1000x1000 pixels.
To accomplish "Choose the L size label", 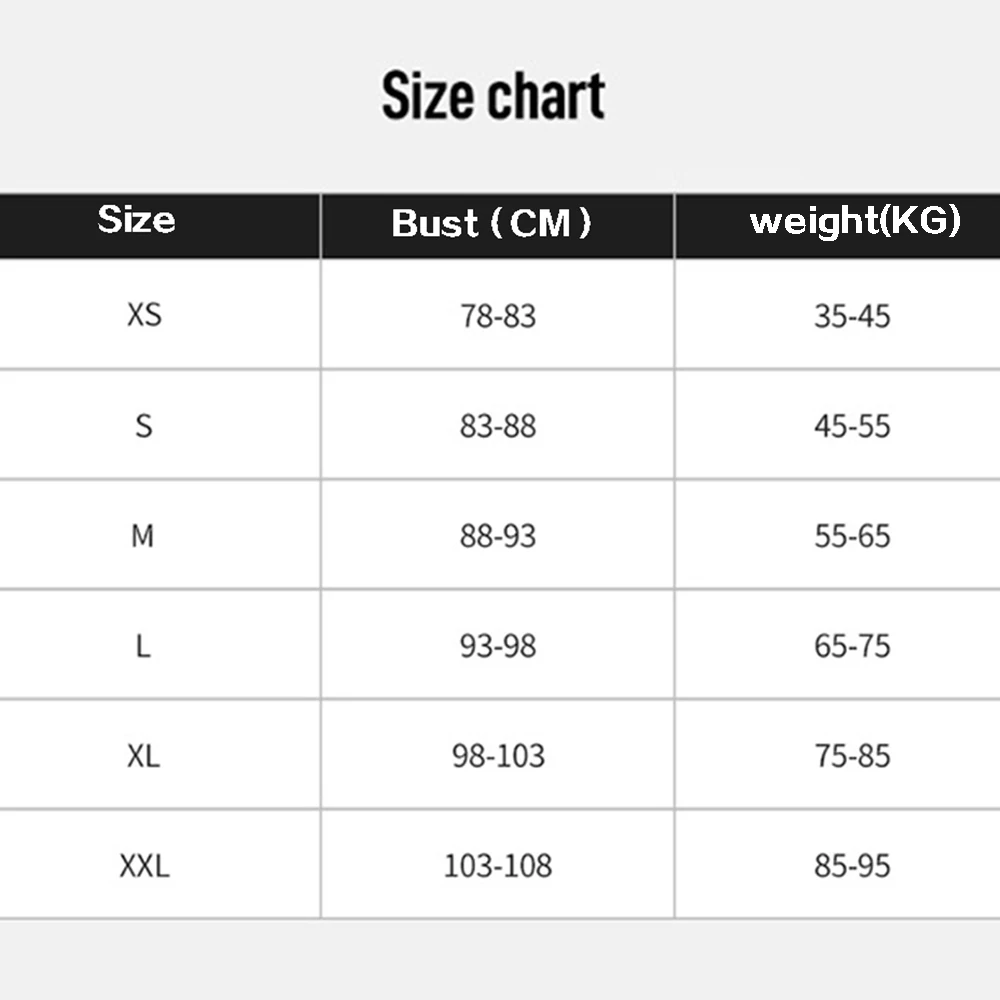I will point(143,646).
